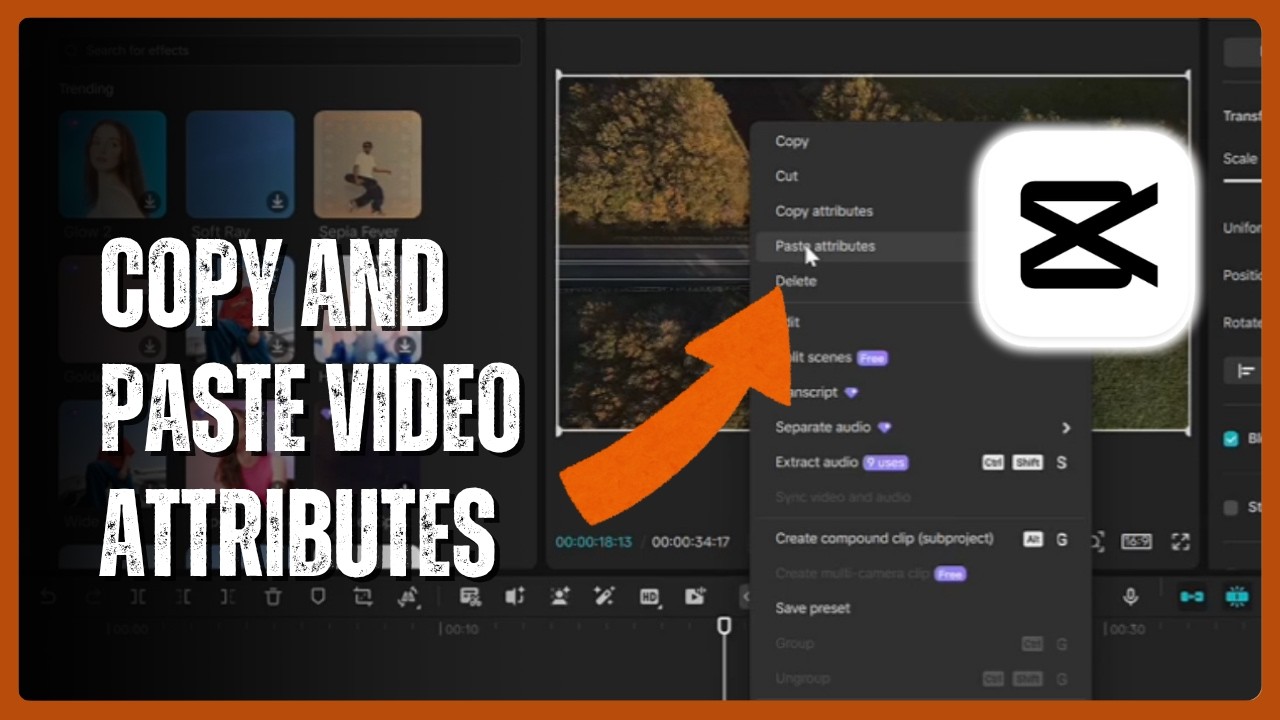Uncheck the checked Bl checkbox in right panel

1231,439
